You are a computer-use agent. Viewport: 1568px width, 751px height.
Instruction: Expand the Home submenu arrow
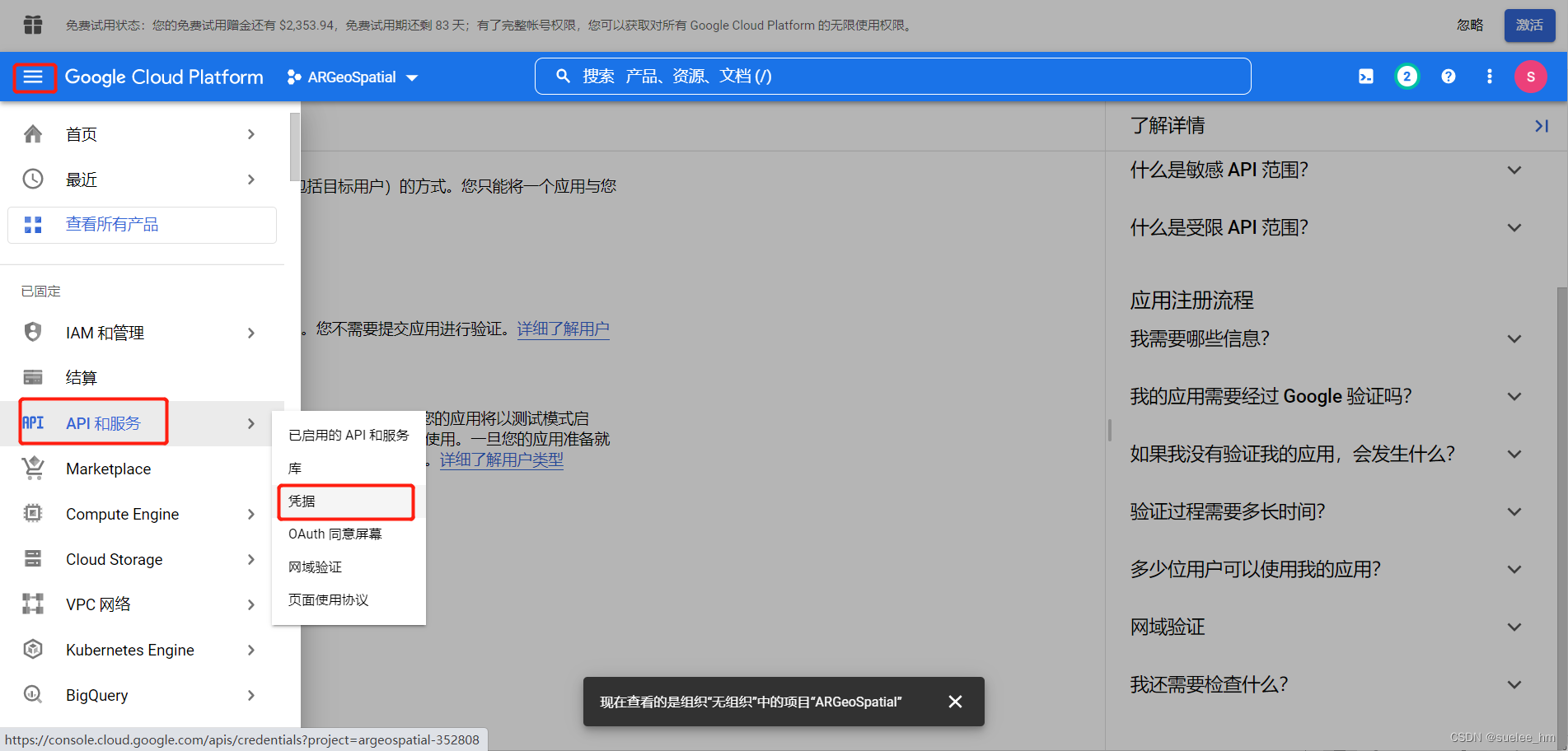tap(251, 134)
